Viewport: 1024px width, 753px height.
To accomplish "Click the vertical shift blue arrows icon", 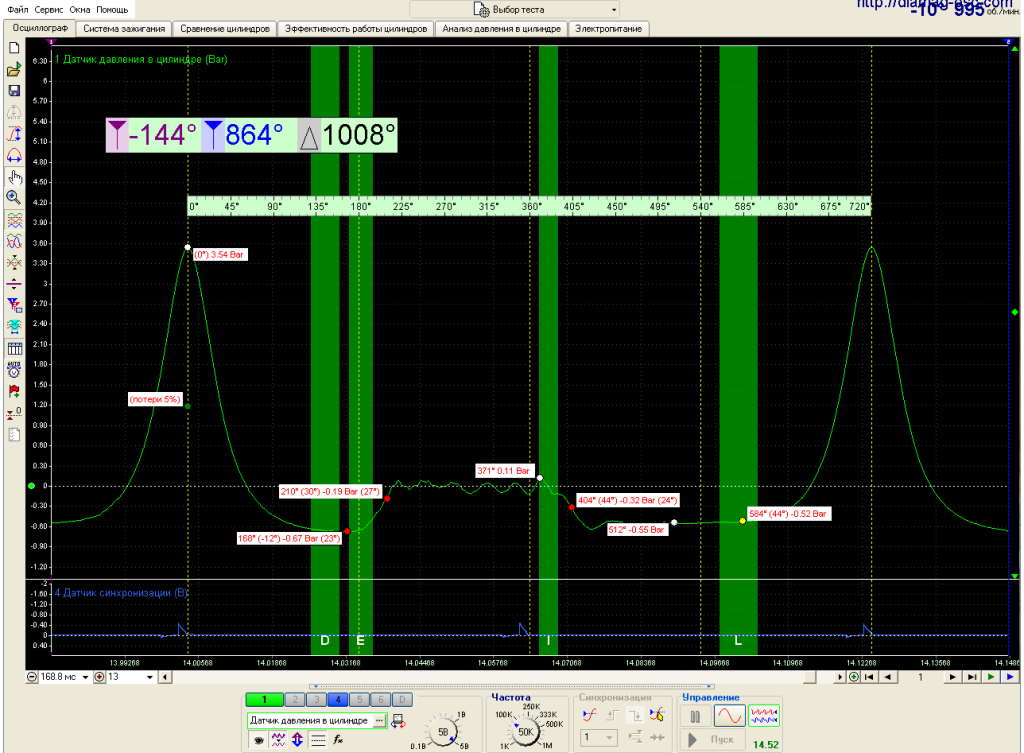I will pos(298,740).
